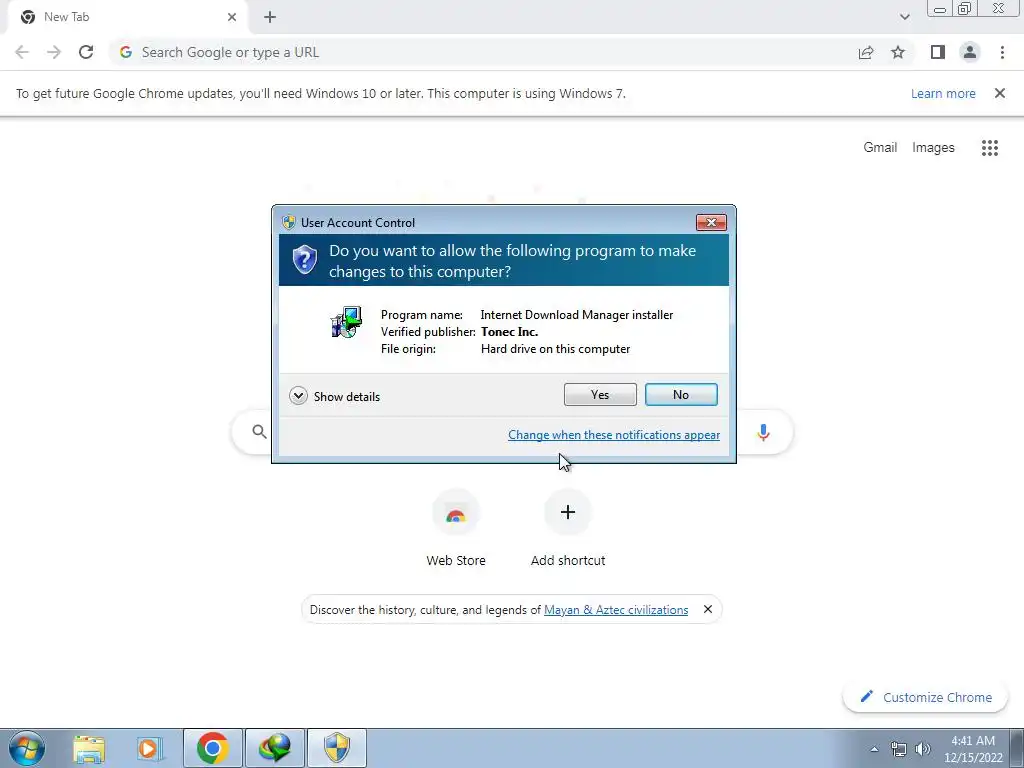
Task: Dismiss the Mayan & Aztec promo
Action: coord(707,609)
